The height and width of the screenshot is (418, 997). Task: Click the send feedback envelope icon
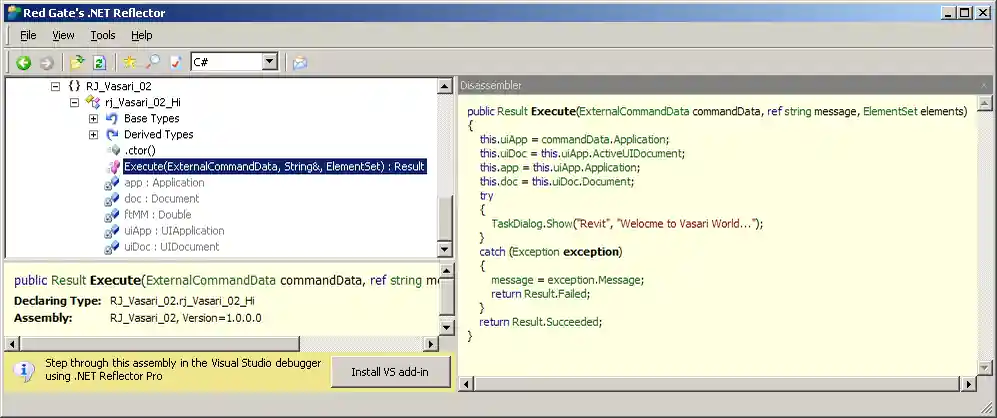[x=299, y=63]
